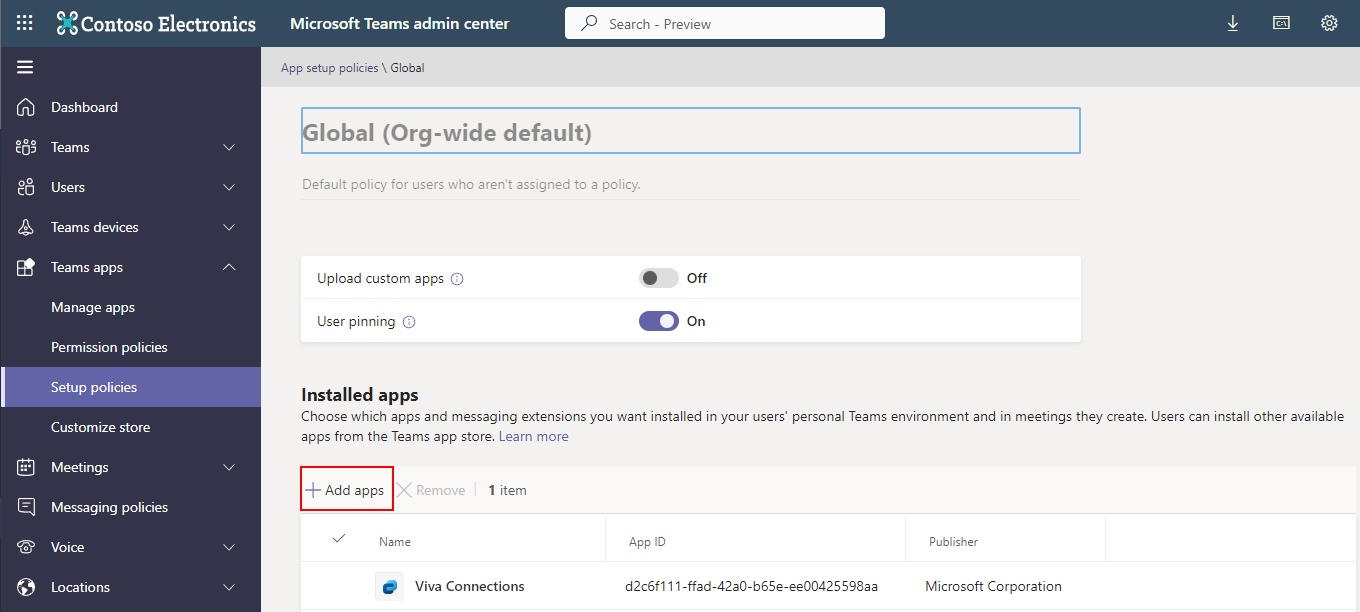This screenshot has width=1360, height=612.
Task: Open the settings gear icon
Action: pos(1329,23)
